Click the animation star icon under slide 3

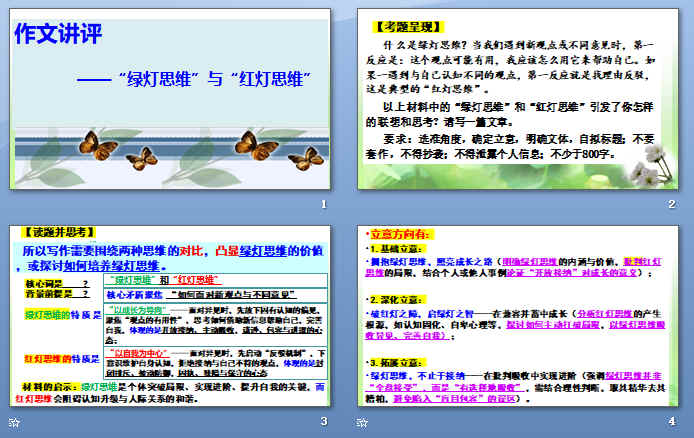[x=13, y=422]
